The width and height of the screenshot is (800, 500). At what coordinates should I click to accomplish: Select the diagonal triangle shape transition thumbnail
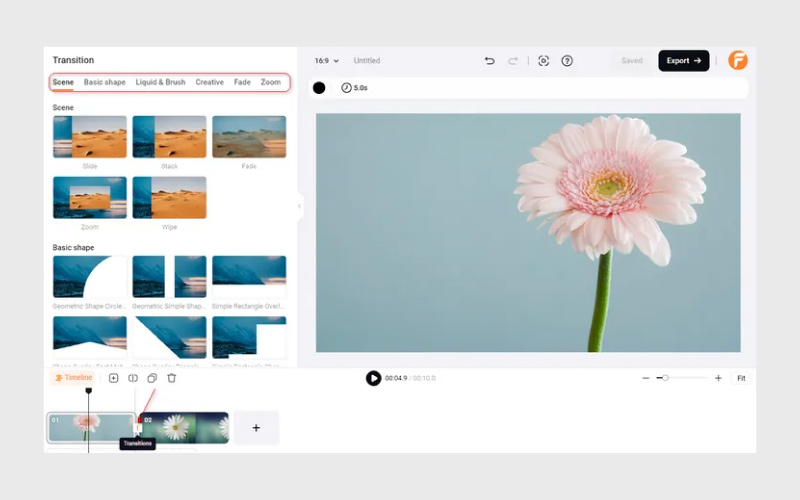169,337
